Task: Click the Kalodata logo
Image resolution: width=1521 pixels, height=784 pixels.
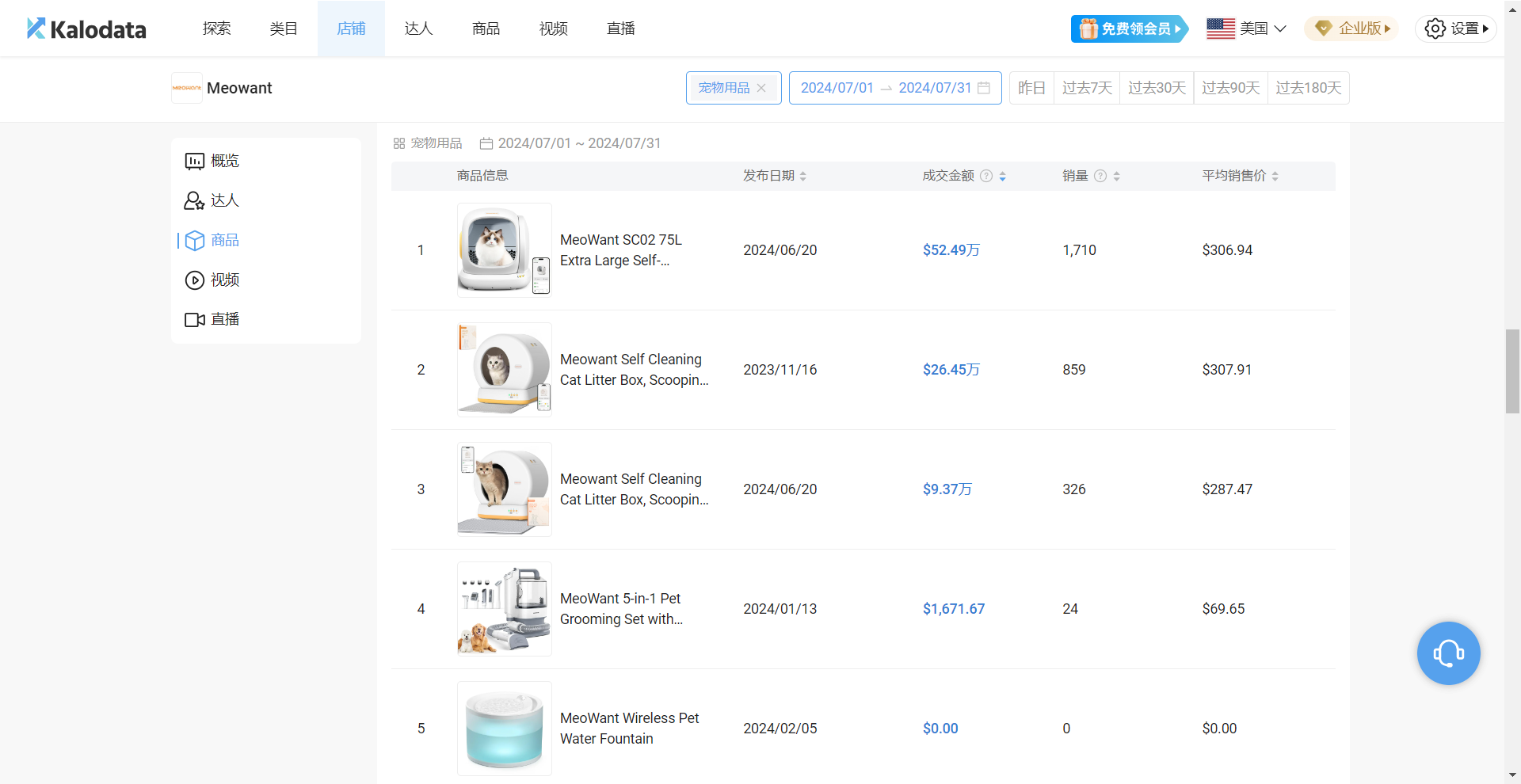Action: coord(86,29)
